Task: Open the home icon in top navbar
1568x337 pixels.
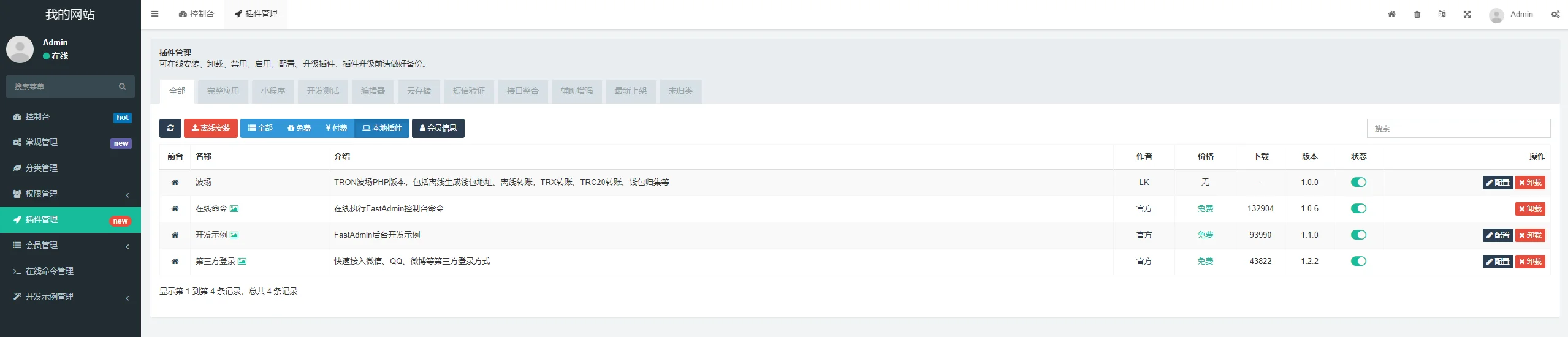Action: pyautogui.click(x=1391, y=14)
